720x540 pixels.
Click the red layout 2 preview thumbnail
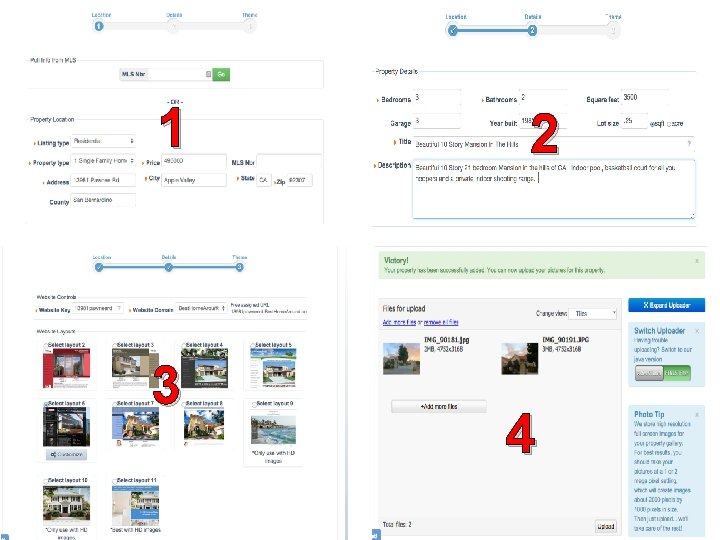point(67,368)
